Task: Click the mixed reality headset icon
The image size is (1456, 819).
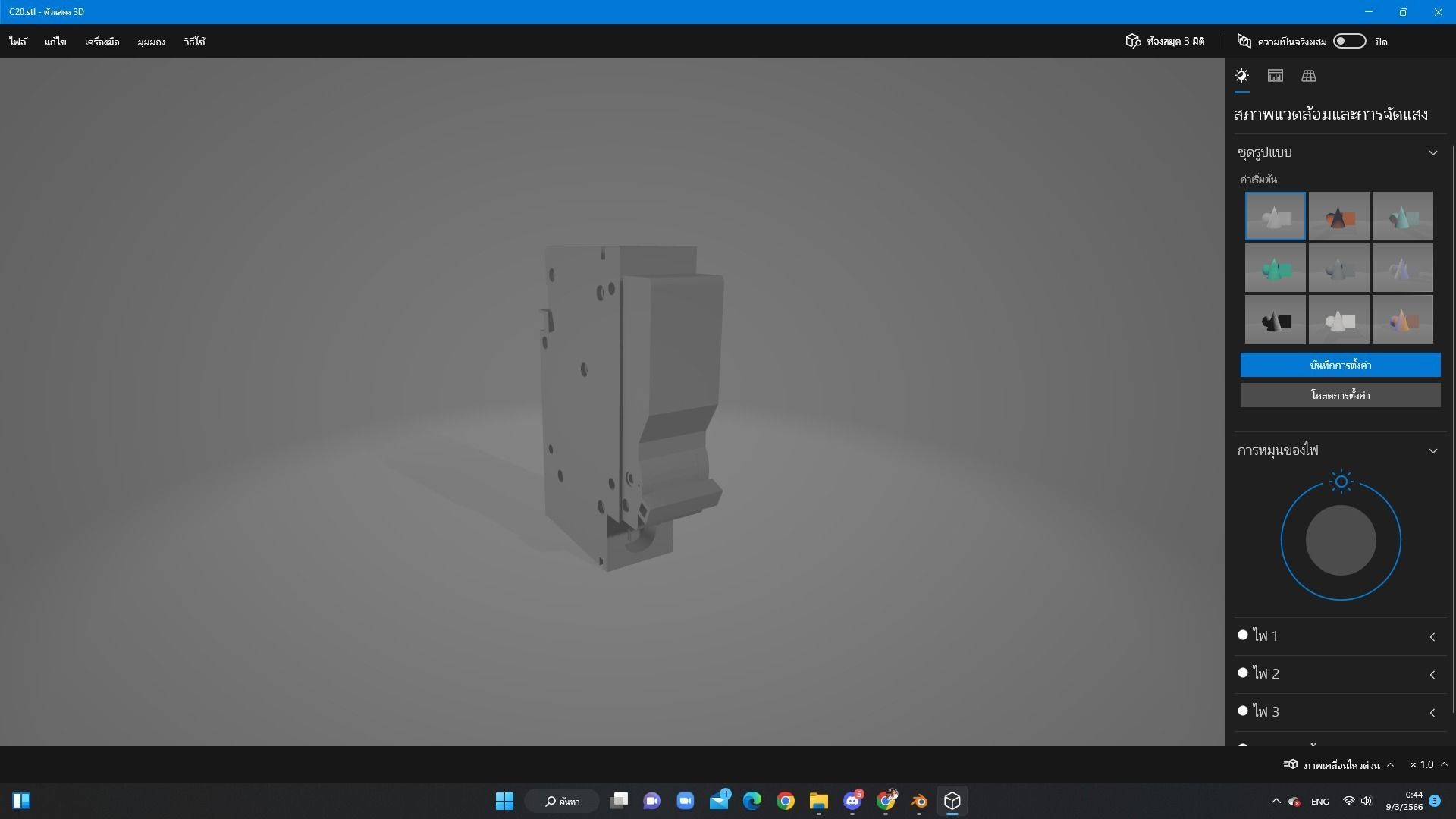Action: click(1244, 41)
